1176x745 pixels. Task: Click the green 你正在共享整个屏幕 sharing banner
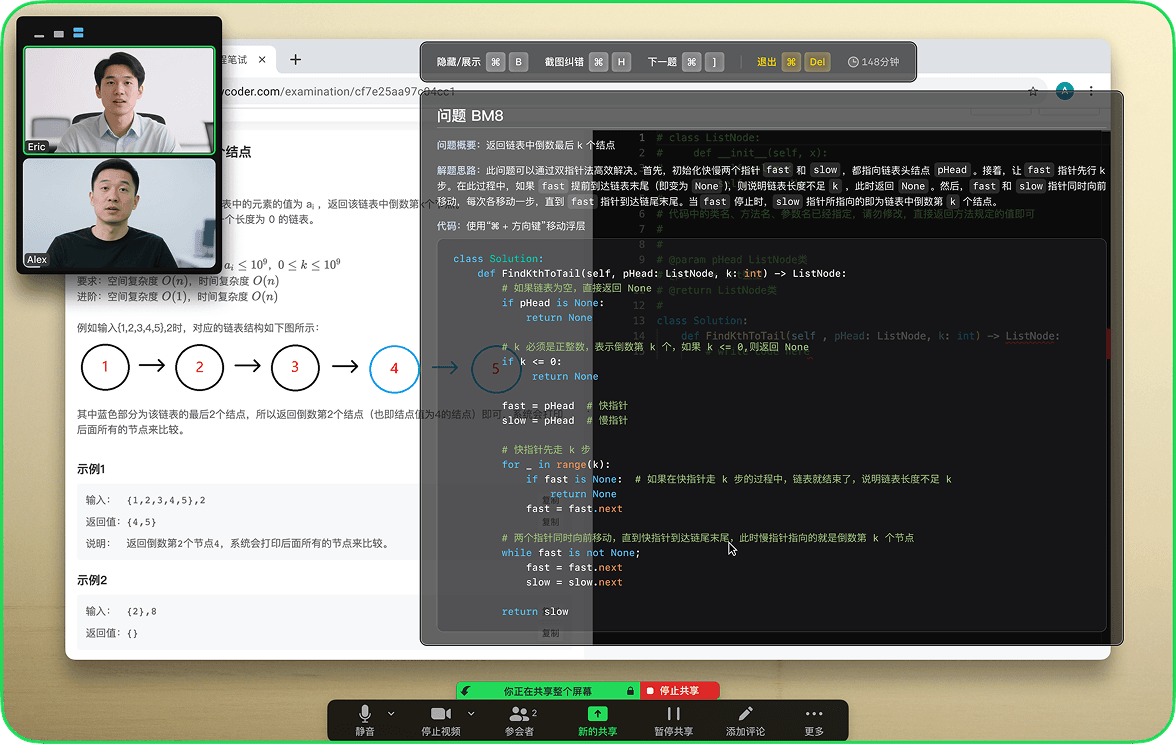tap(548, 690)
